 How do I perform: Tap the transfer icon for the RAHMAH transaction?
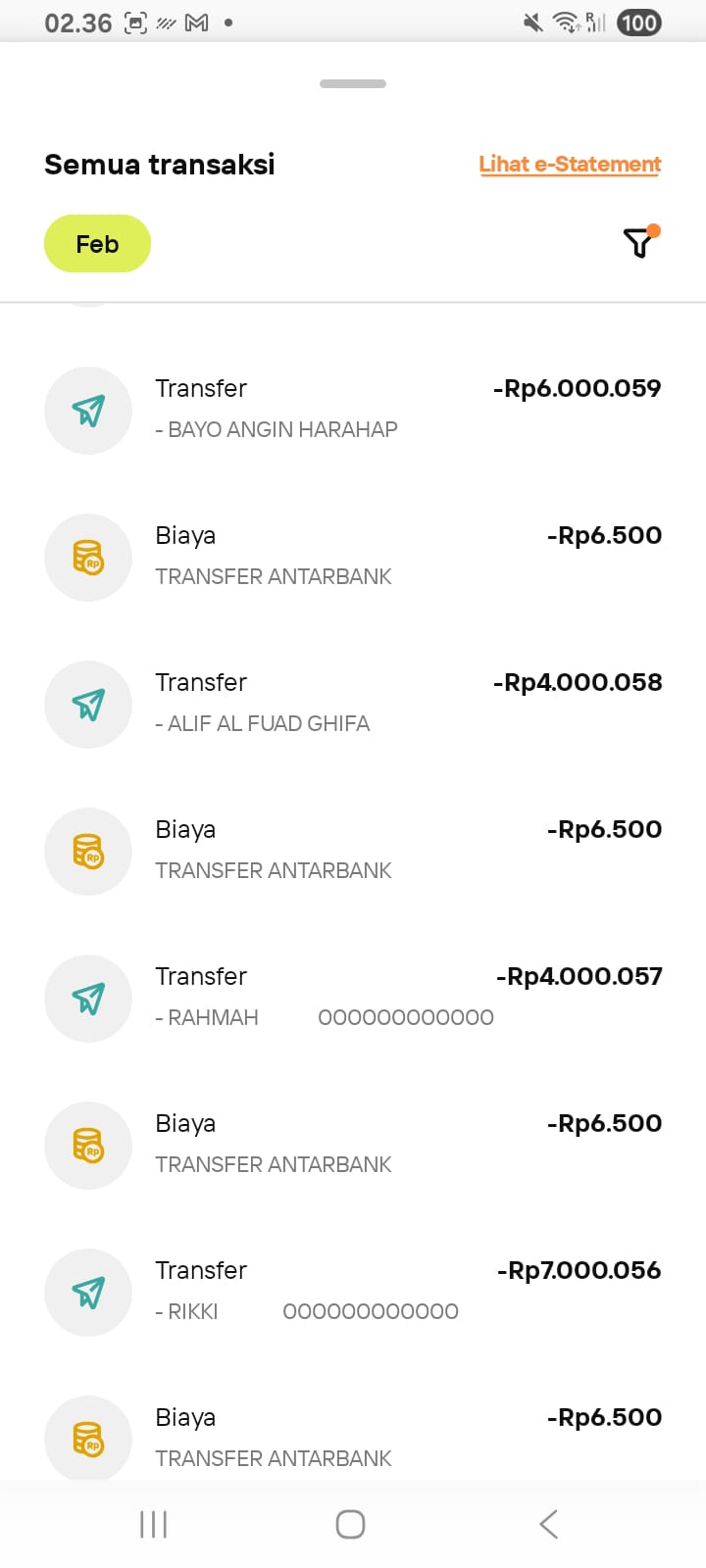click(88, 999)
